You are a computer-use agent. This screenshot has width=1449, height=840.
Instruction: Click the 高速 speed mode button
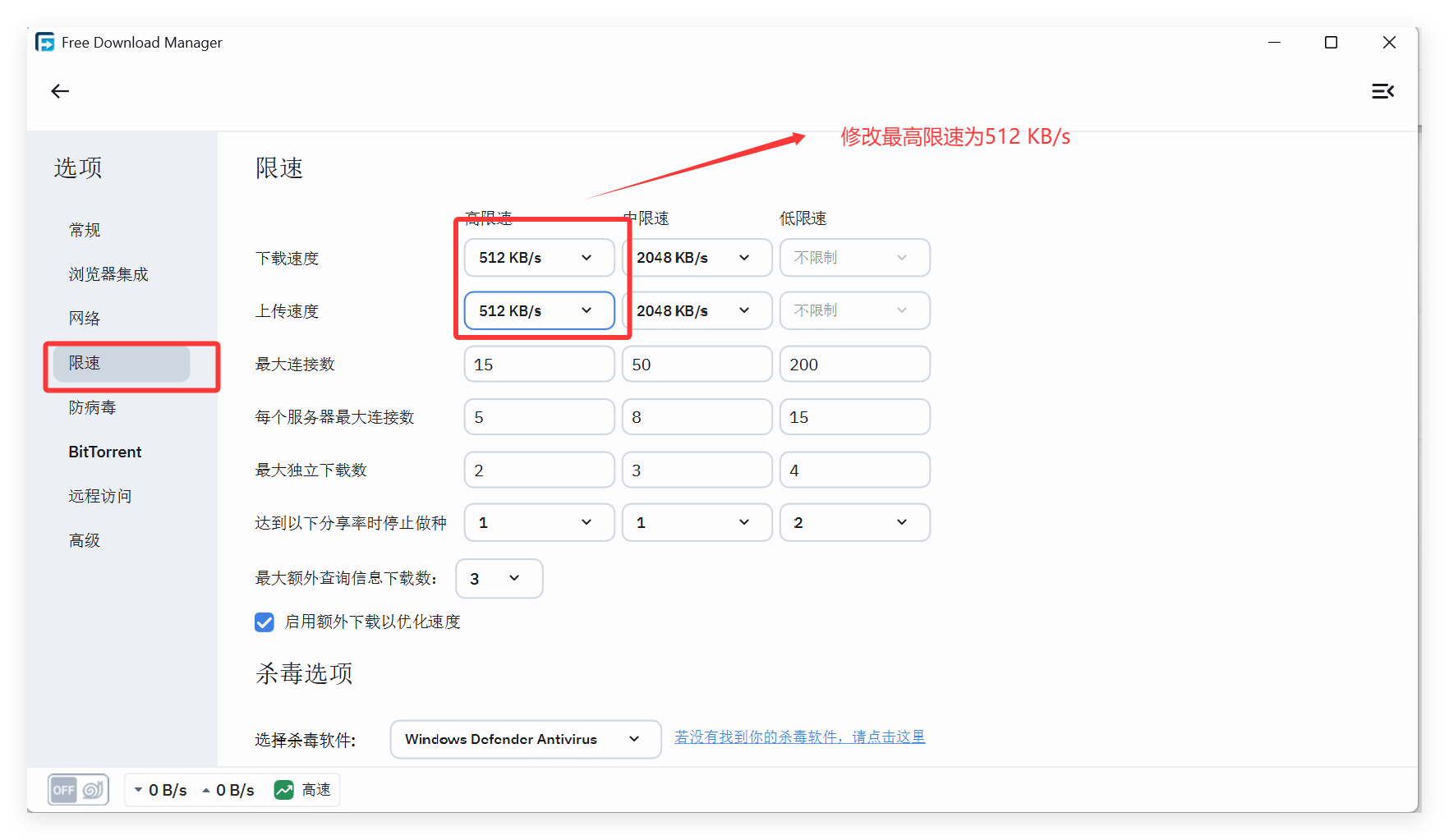304,790
